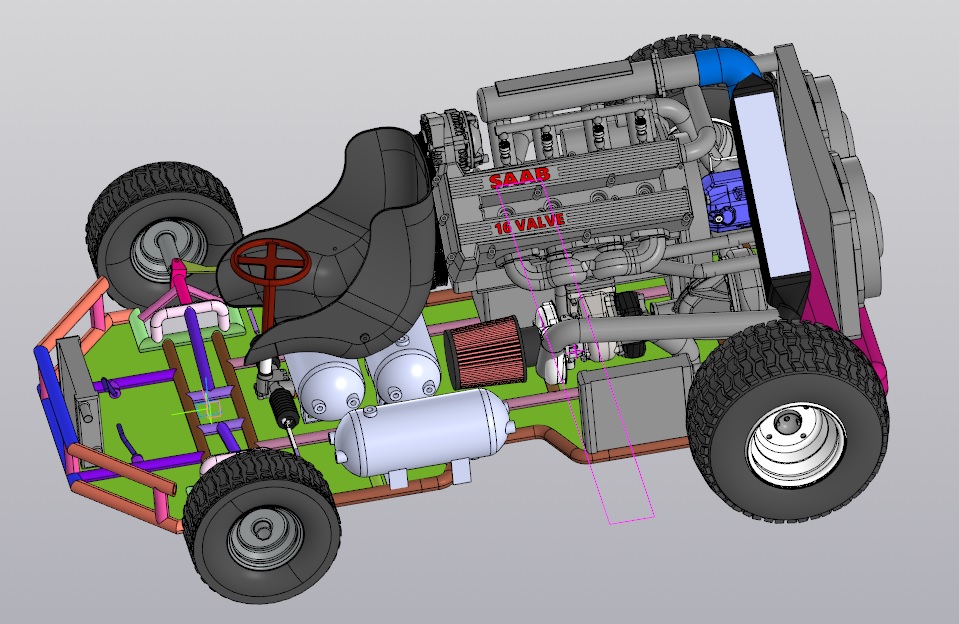Click the red 16 VALVE lettering

(530, 223)
